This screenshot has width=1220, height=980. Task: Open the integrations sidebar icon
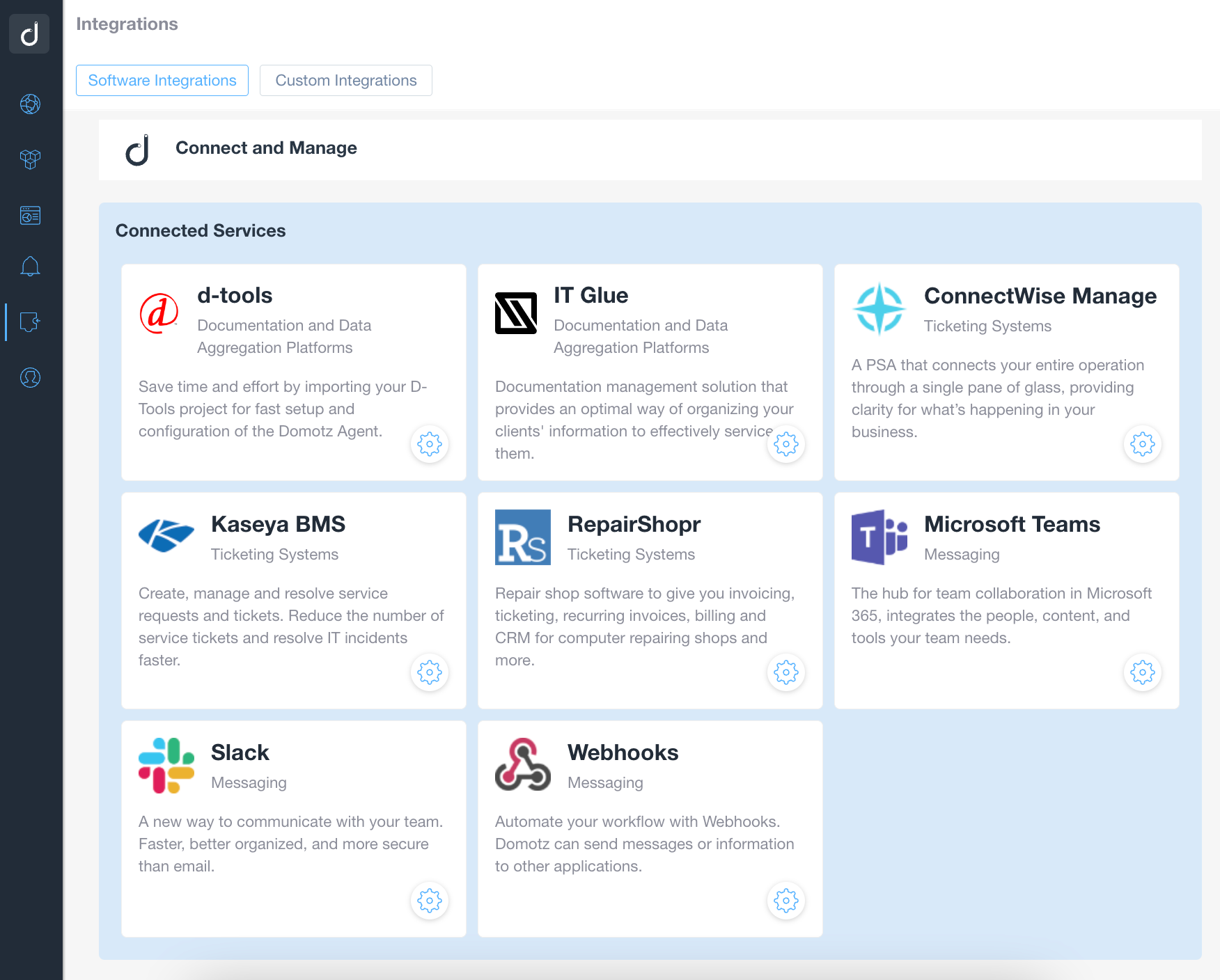coord(30,322)
